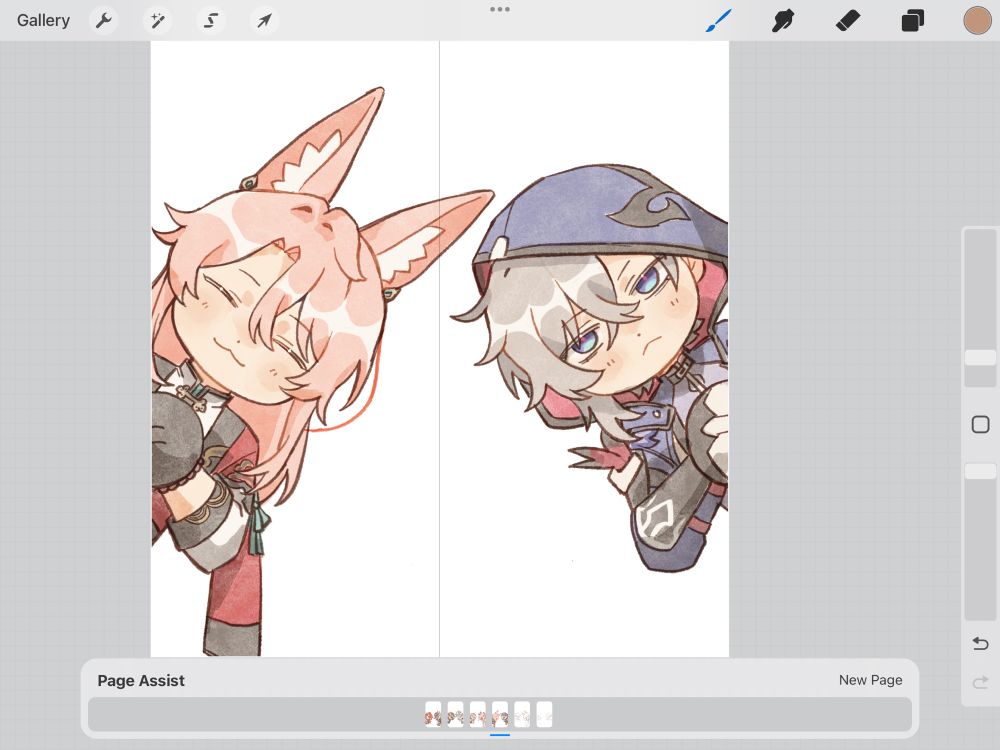
Task: Tap the three-dot handle at top center
Action: point(499,9)
